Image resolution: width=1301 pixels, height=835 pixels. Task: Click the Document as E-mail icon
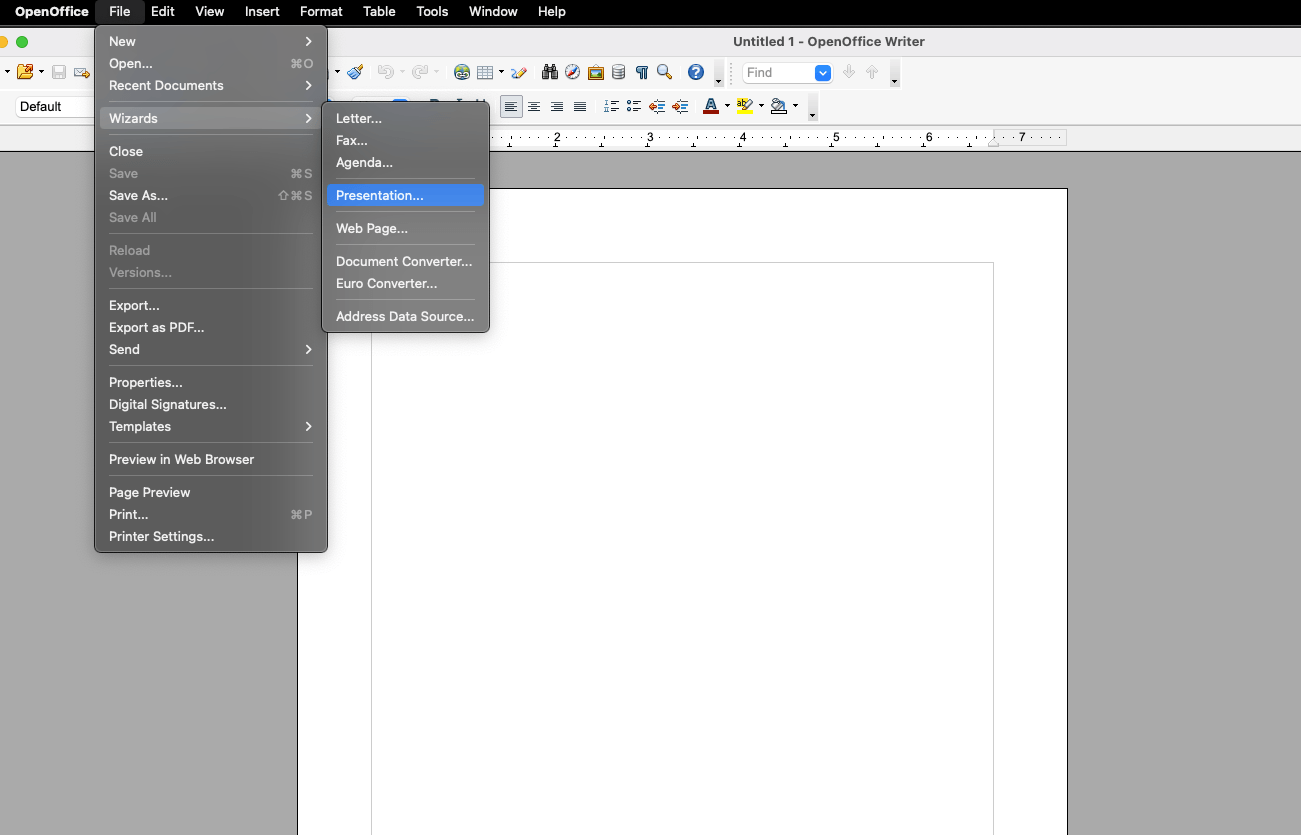click(82, 72)
